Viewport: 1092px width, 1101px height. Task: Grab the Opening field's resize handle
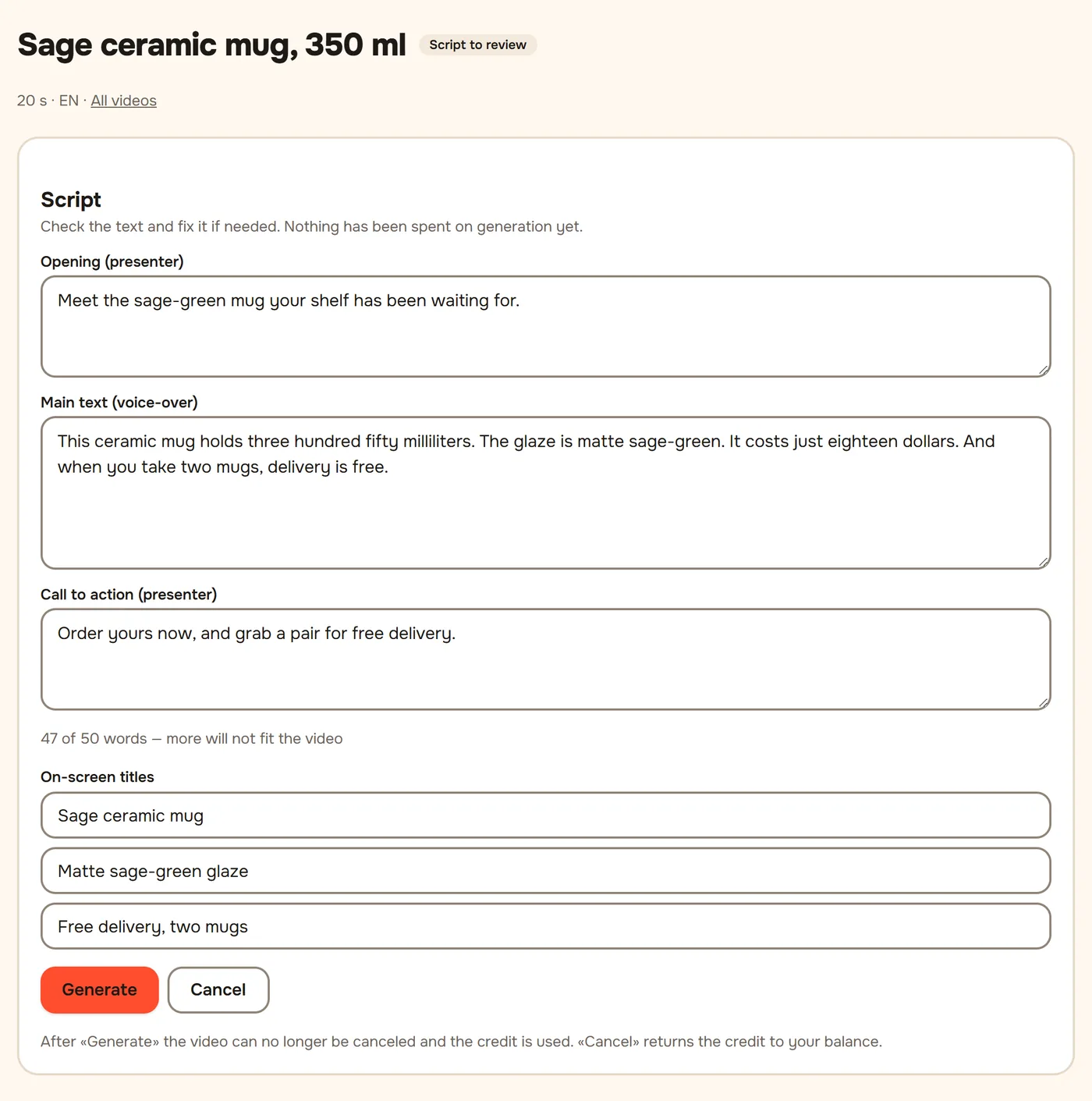(1043, 370)
